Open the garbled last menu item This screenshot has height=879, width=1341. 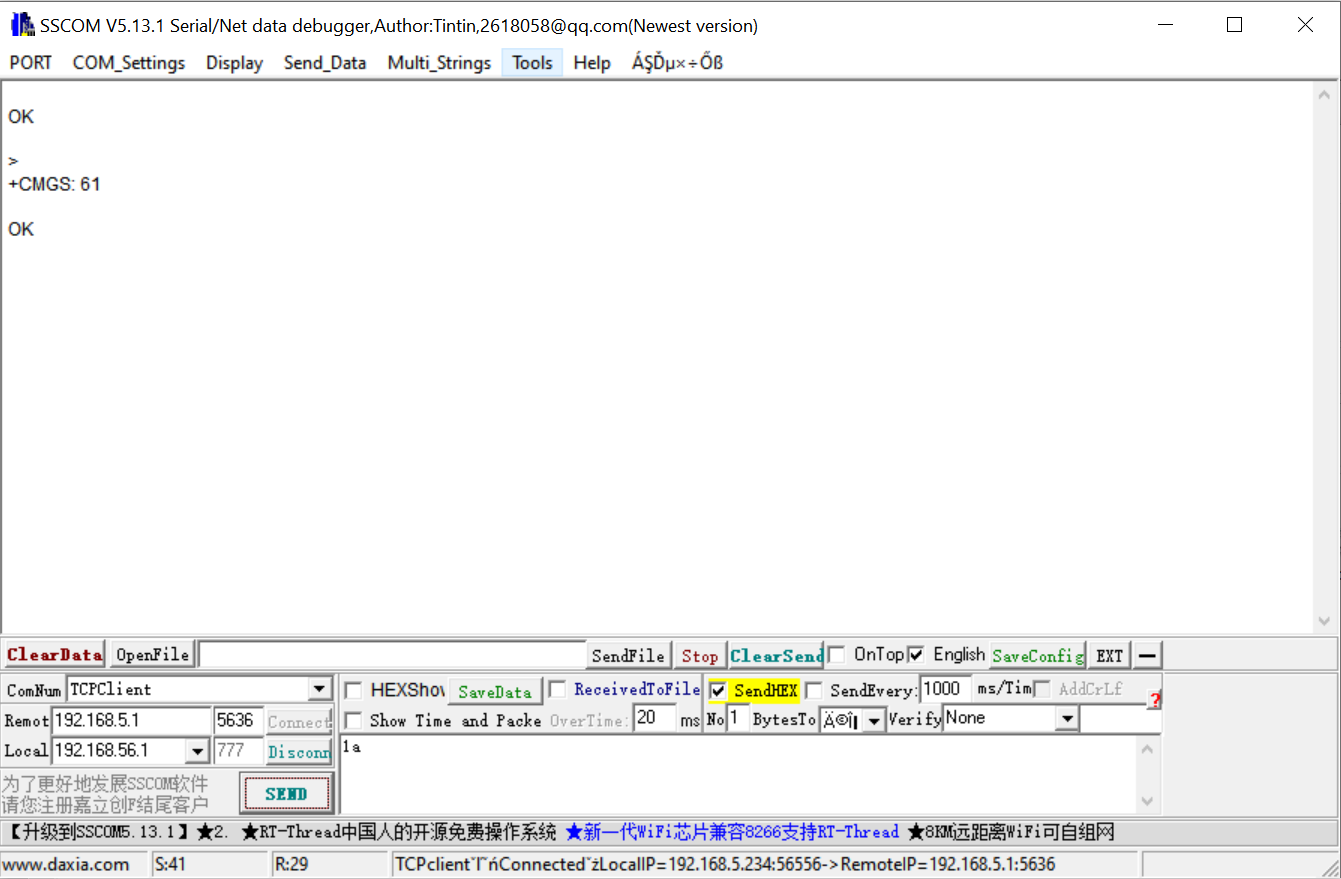pyautogui.click(x=677, y=63)
